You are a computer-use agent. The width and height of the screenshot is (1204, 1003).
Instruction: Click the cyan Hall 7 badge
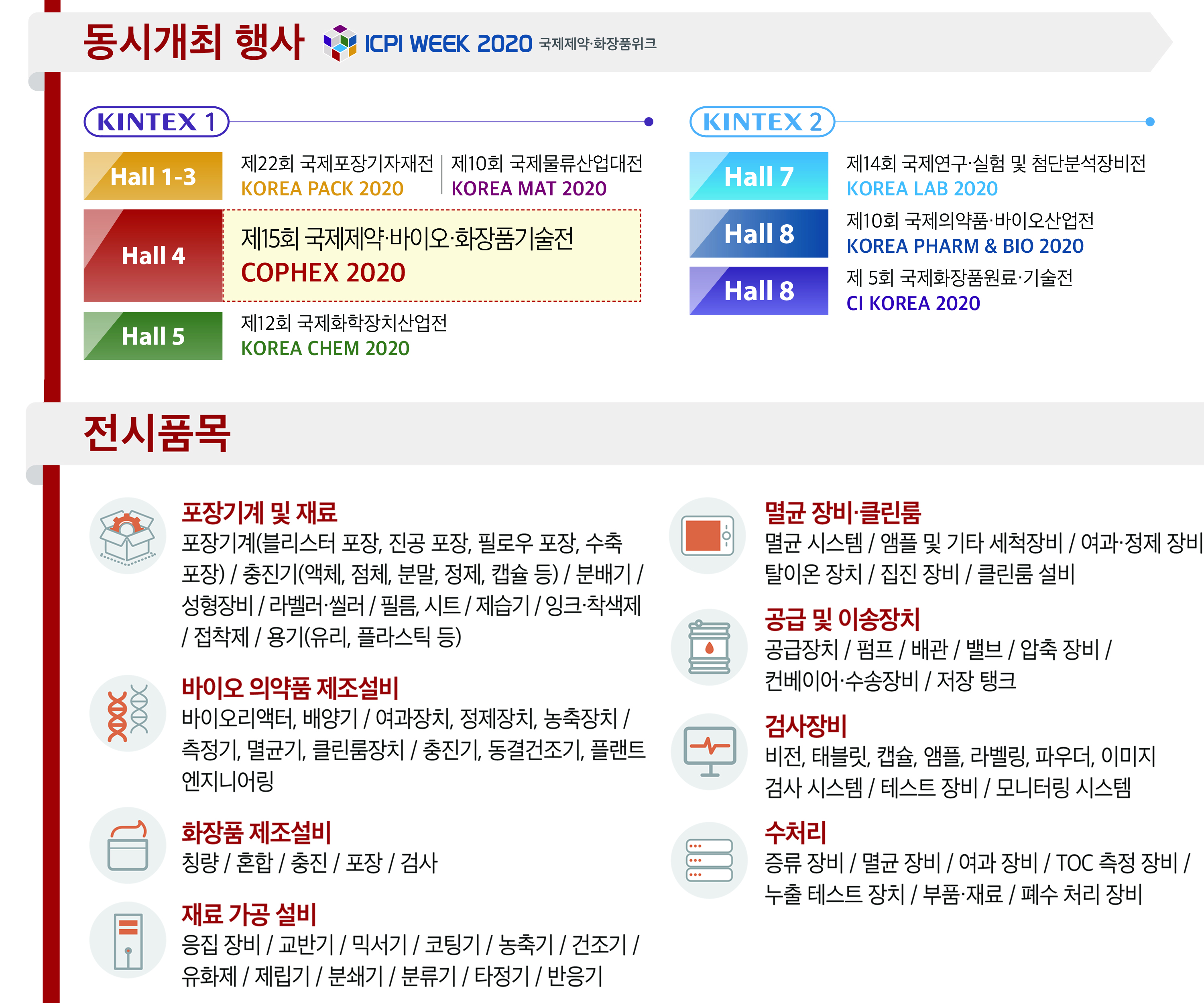[758, 176]
